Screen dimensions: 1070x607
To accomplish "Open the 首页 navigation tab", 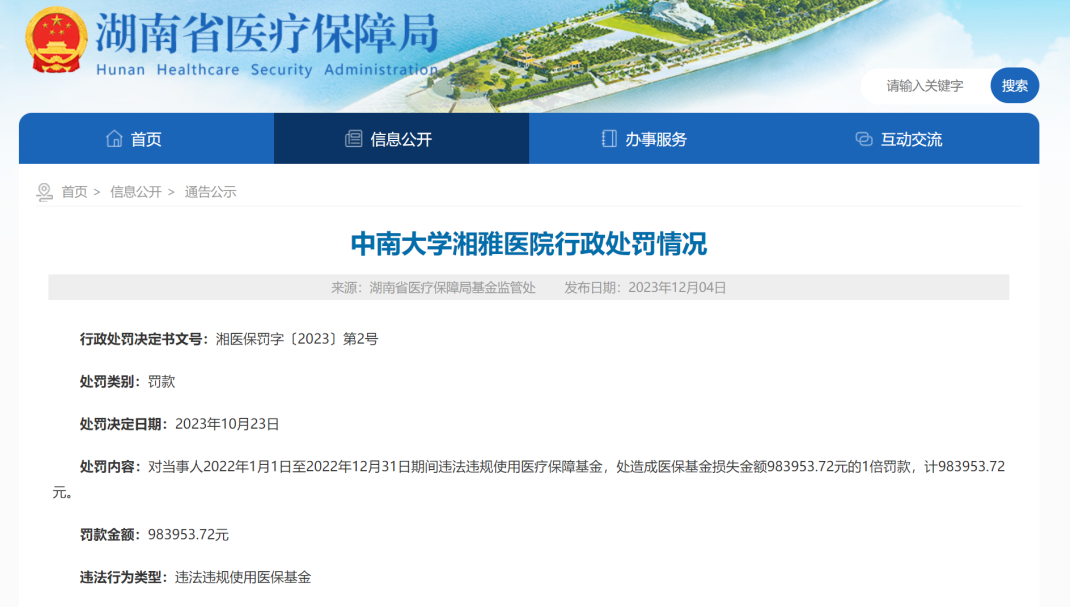I will click(x=146, y=139).
